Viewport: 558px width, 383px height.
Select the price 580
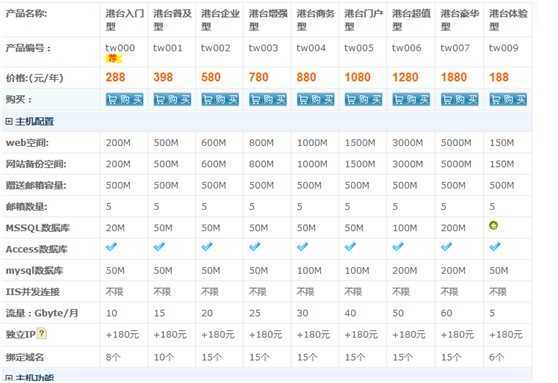click(211, 77)
